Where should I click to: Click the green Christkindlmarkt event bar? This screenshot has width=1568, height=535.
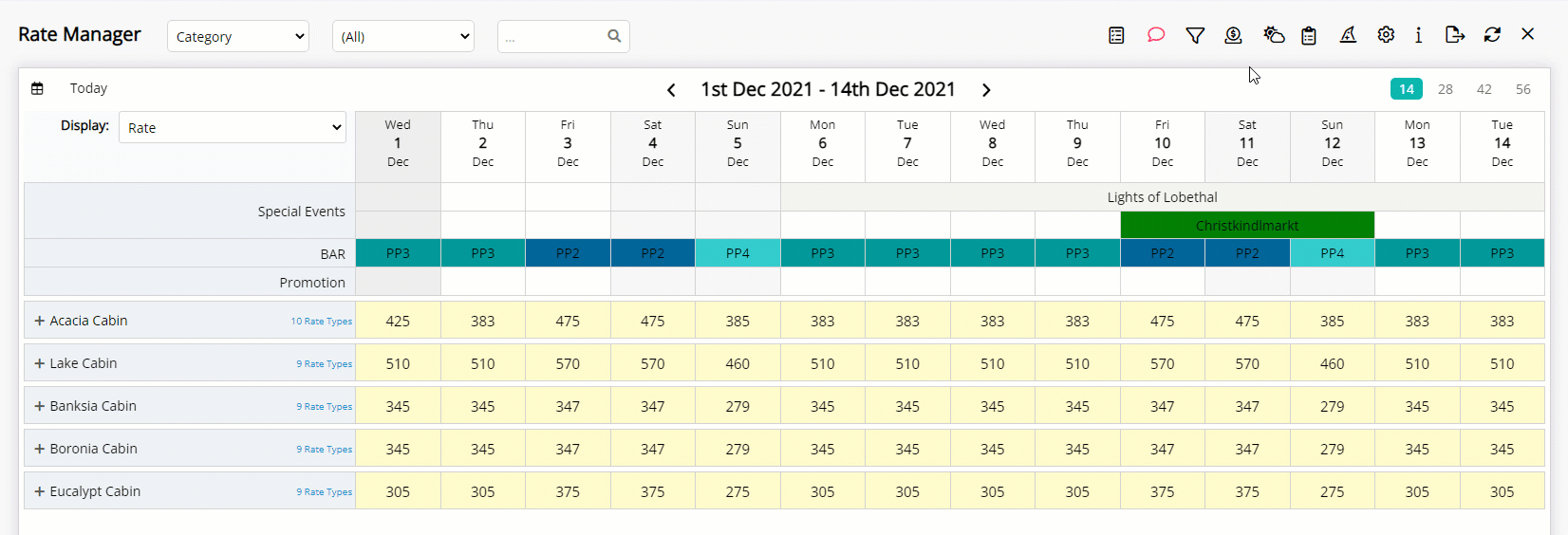pos(1247,225)
